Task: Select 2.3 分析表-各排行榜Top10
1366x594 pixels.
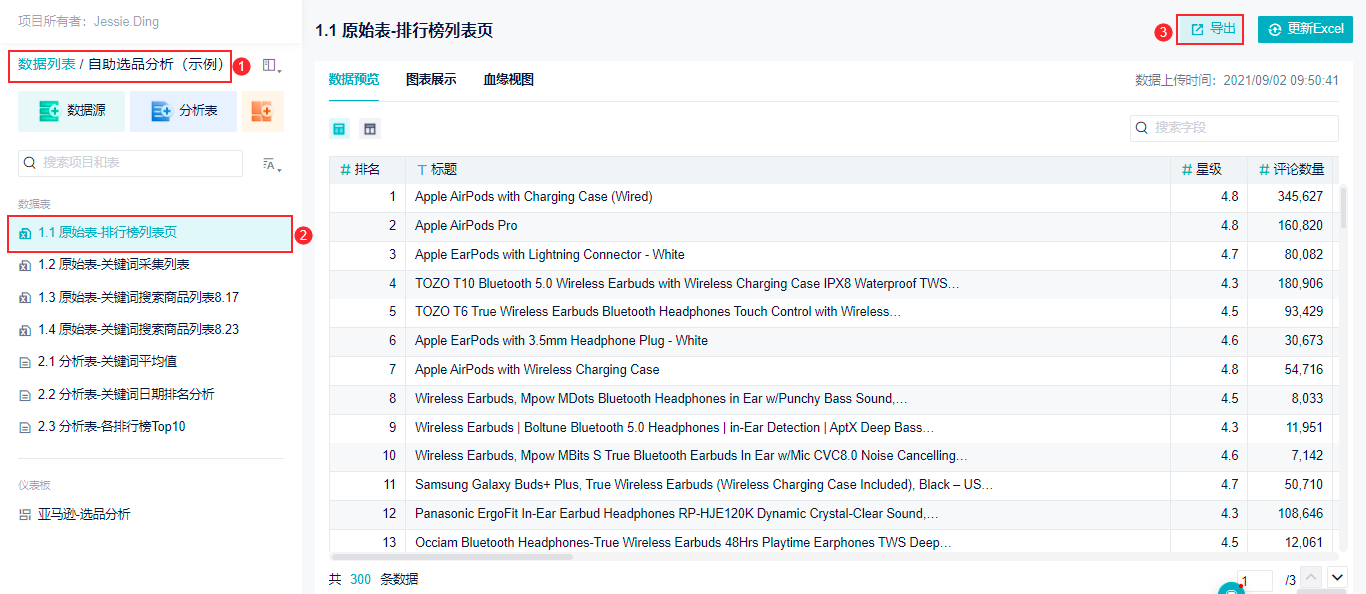Action: 112,426
